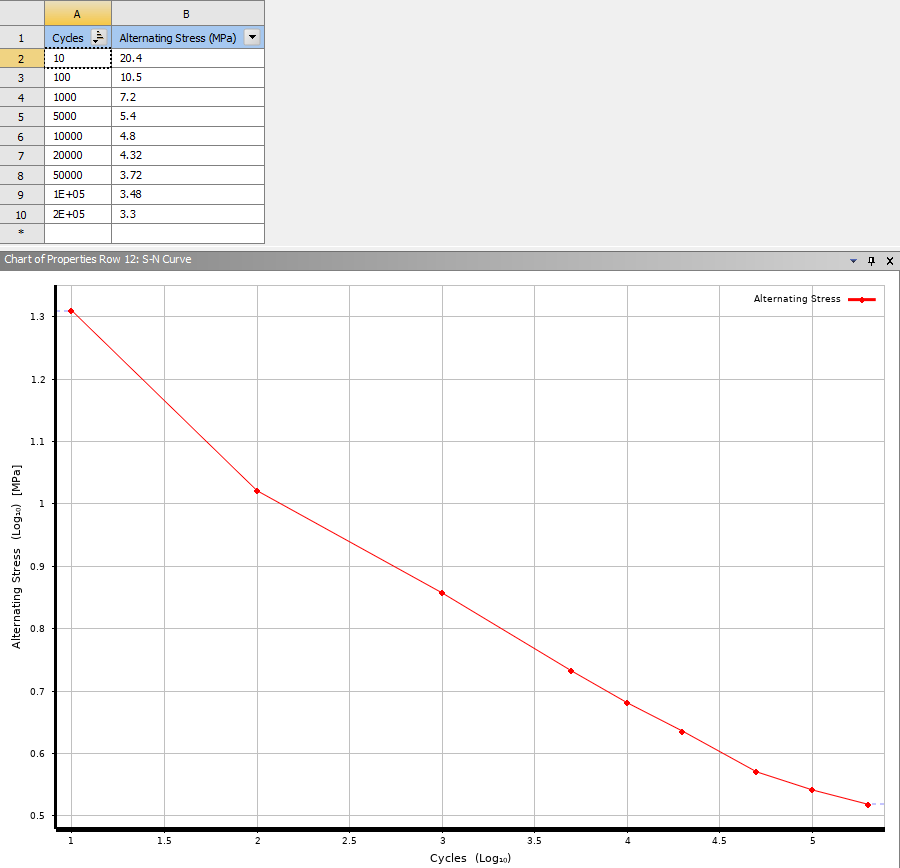
Task: Click the Alternating Stress legend marker
Action: [x=862, y=300]
